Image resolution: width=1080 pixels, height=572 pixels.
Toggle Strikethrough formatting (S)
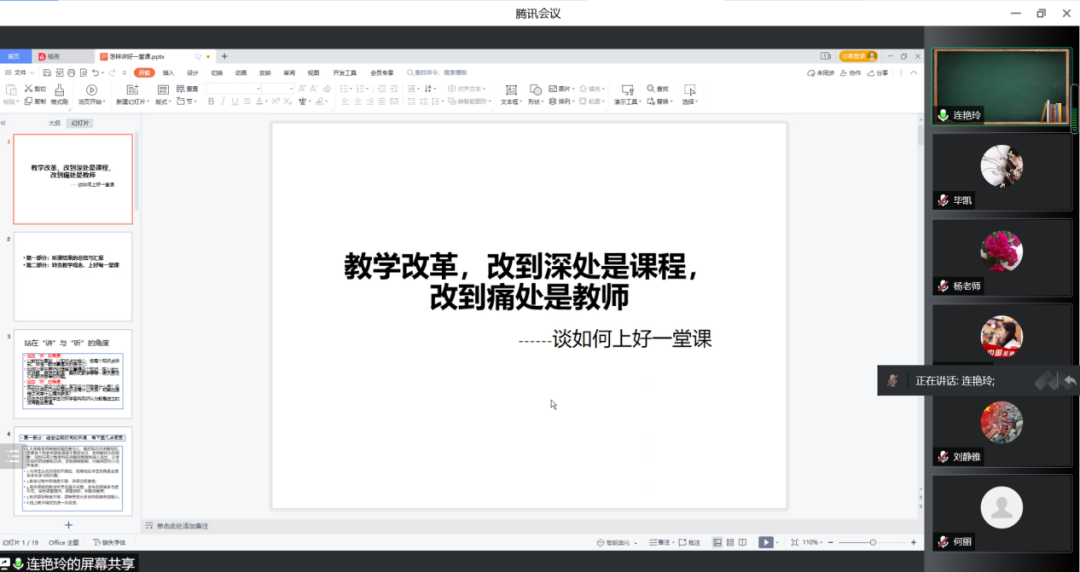pos(247,101)
